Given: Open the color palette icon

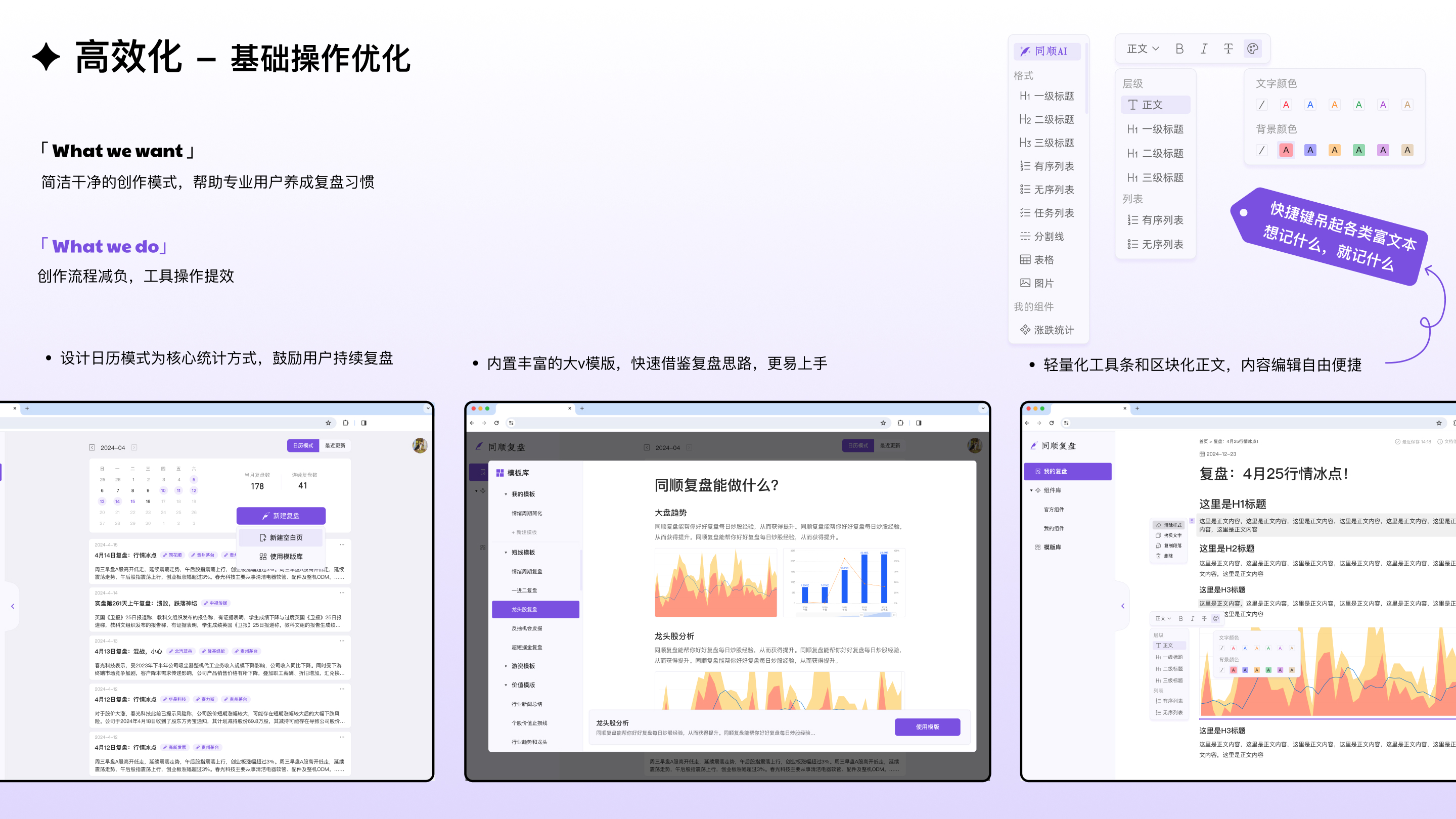Looking at the screenshot, I should pos(1253,49).
